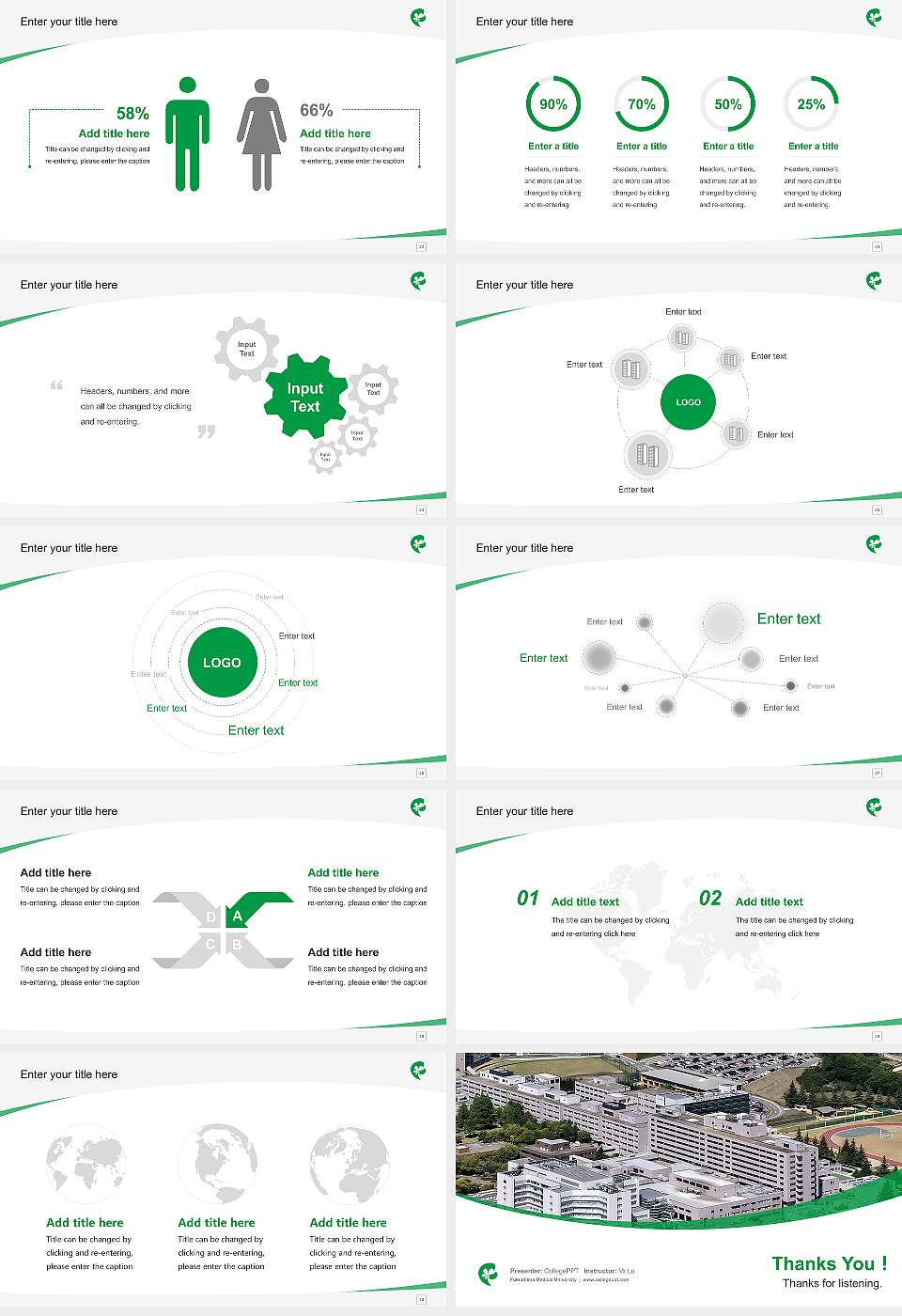This screenshot has width=902, height=1316.
Task: Select the third globe showing Asia
Action: coord(350,1166)
